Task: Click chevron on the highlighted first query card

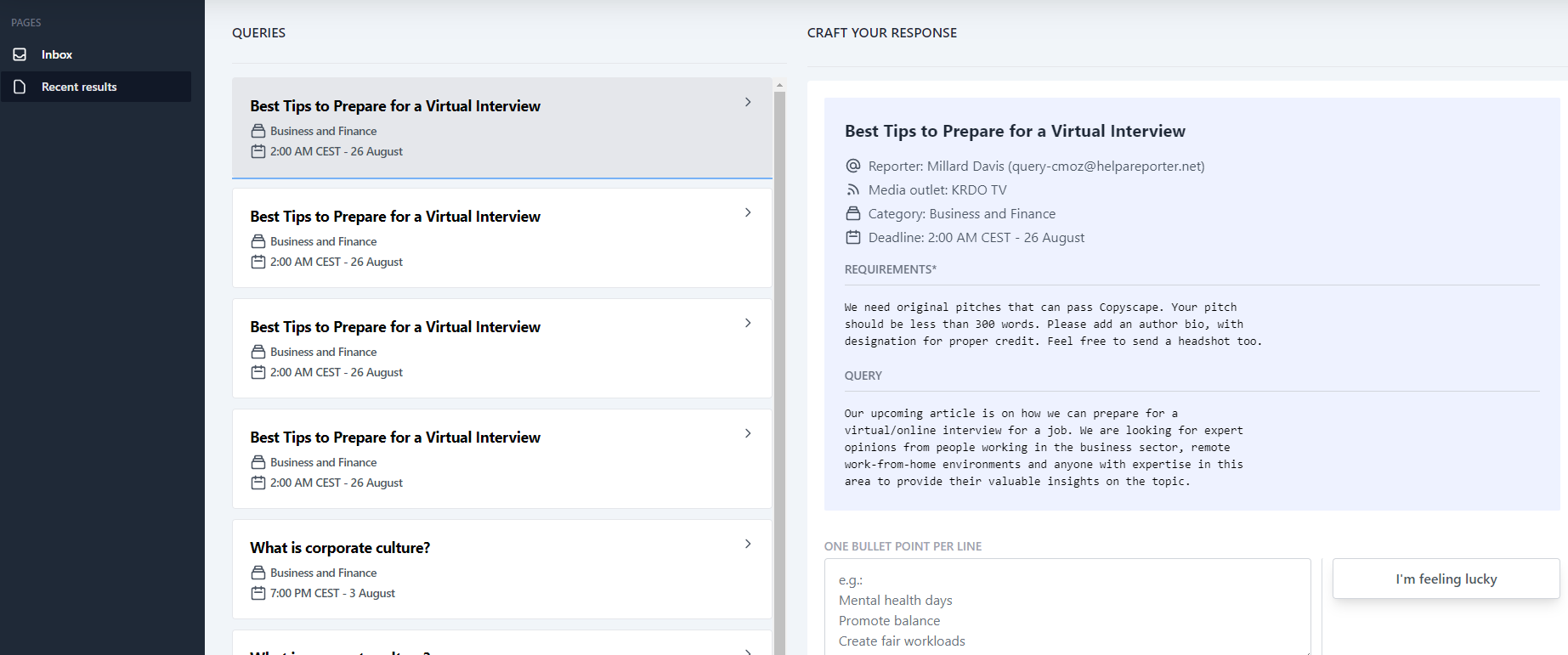Action: pos(748,102)
